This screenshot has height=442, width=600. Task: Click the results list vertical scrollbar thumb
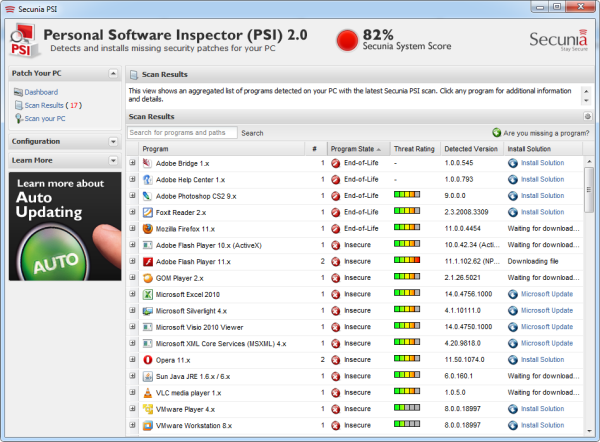(589, 190)
